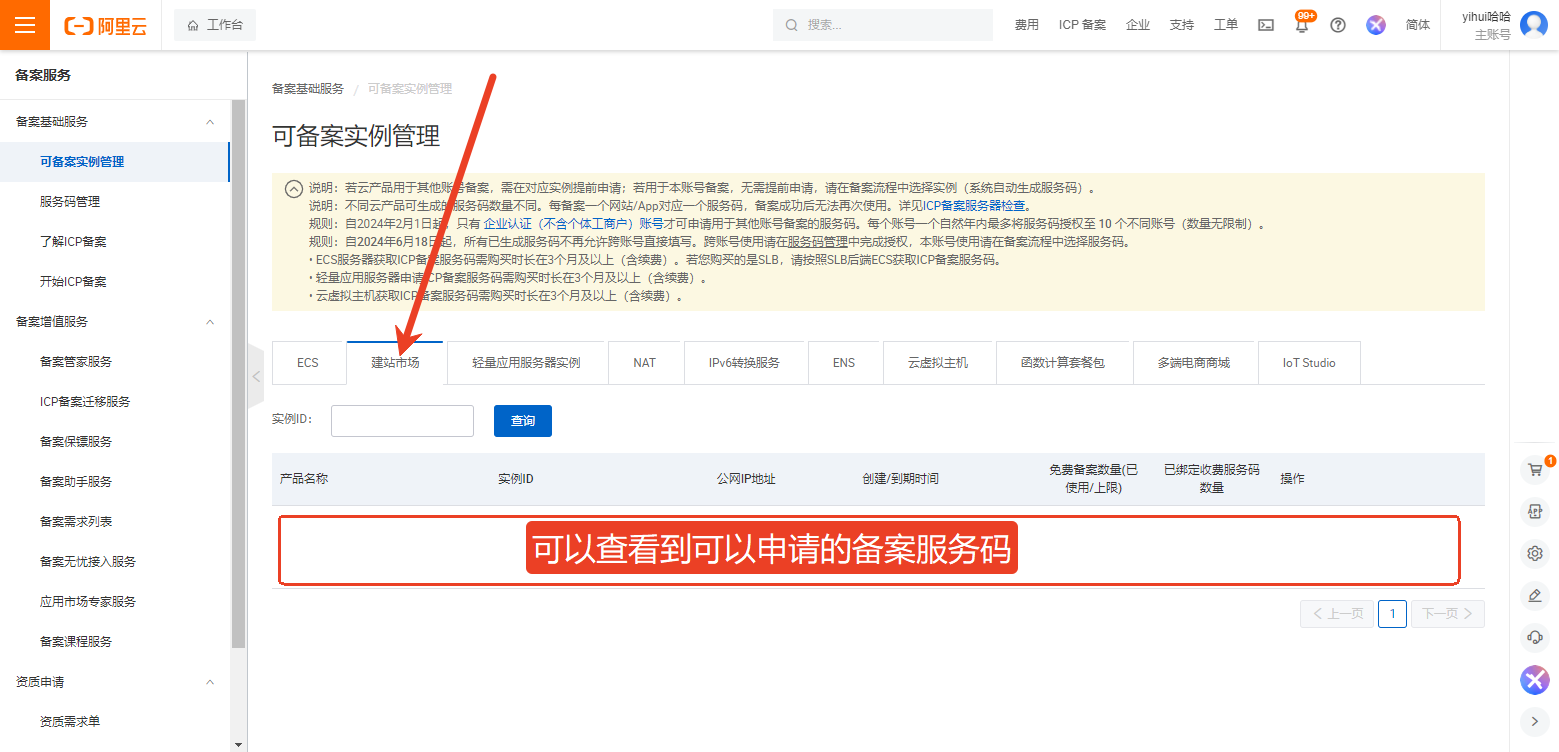Click the purple AI assistant icon in header

(1377, 25)
